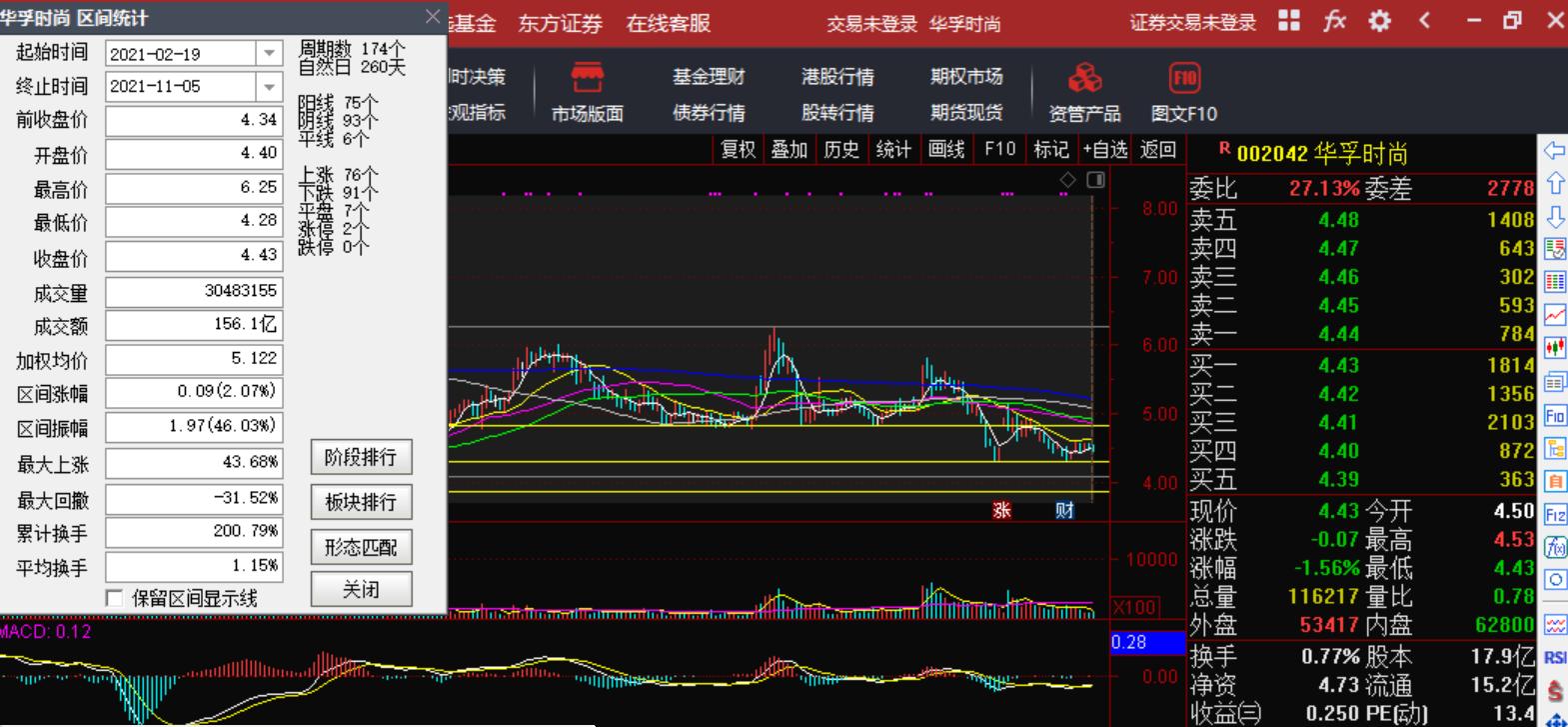This screenshot has width=1568, height=727.
Task: Click 交易未登录 link
Action: pos(871,24)
